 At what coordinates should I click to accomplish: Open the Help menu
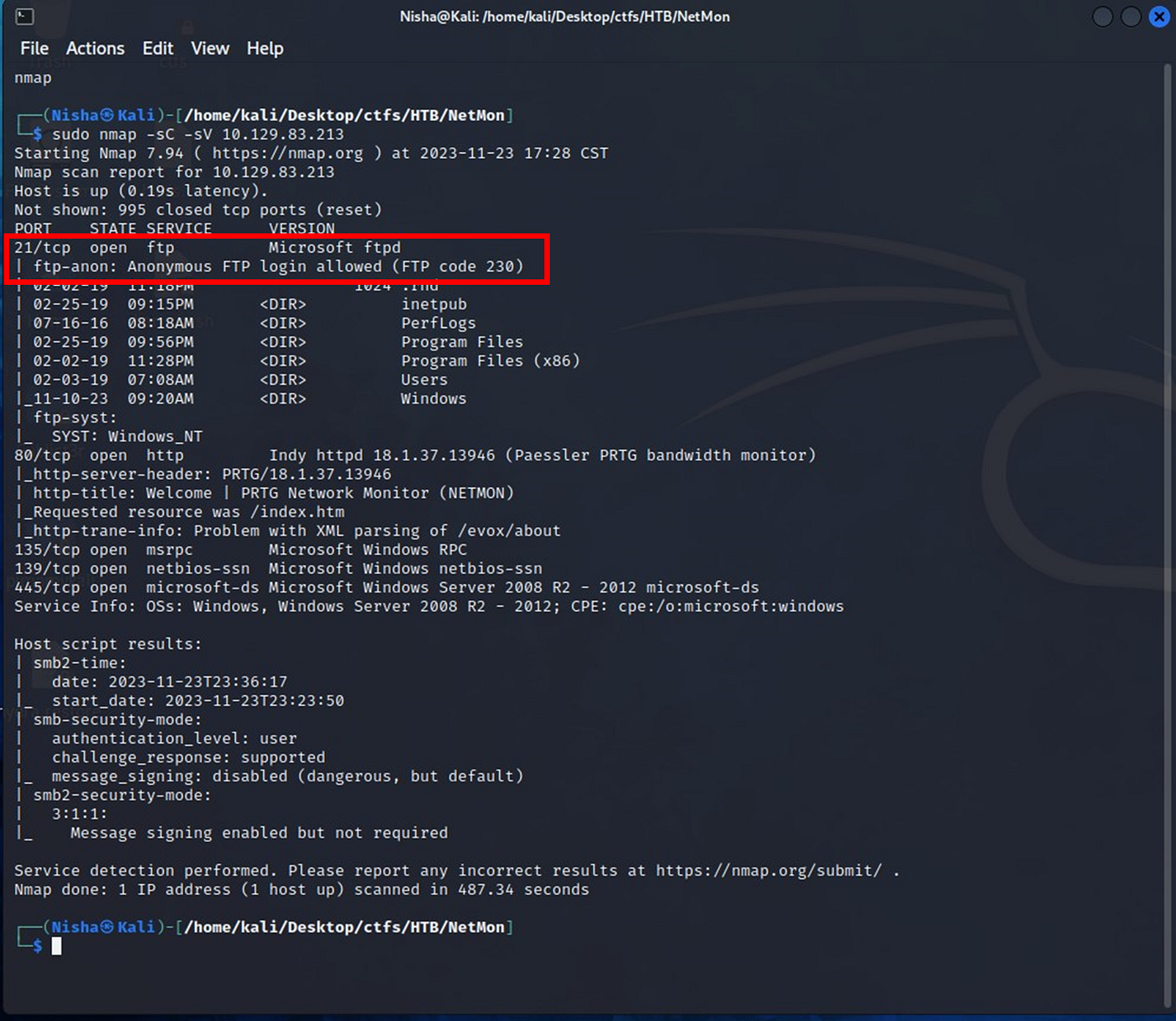pyautogui.click(x=265, y=49)
